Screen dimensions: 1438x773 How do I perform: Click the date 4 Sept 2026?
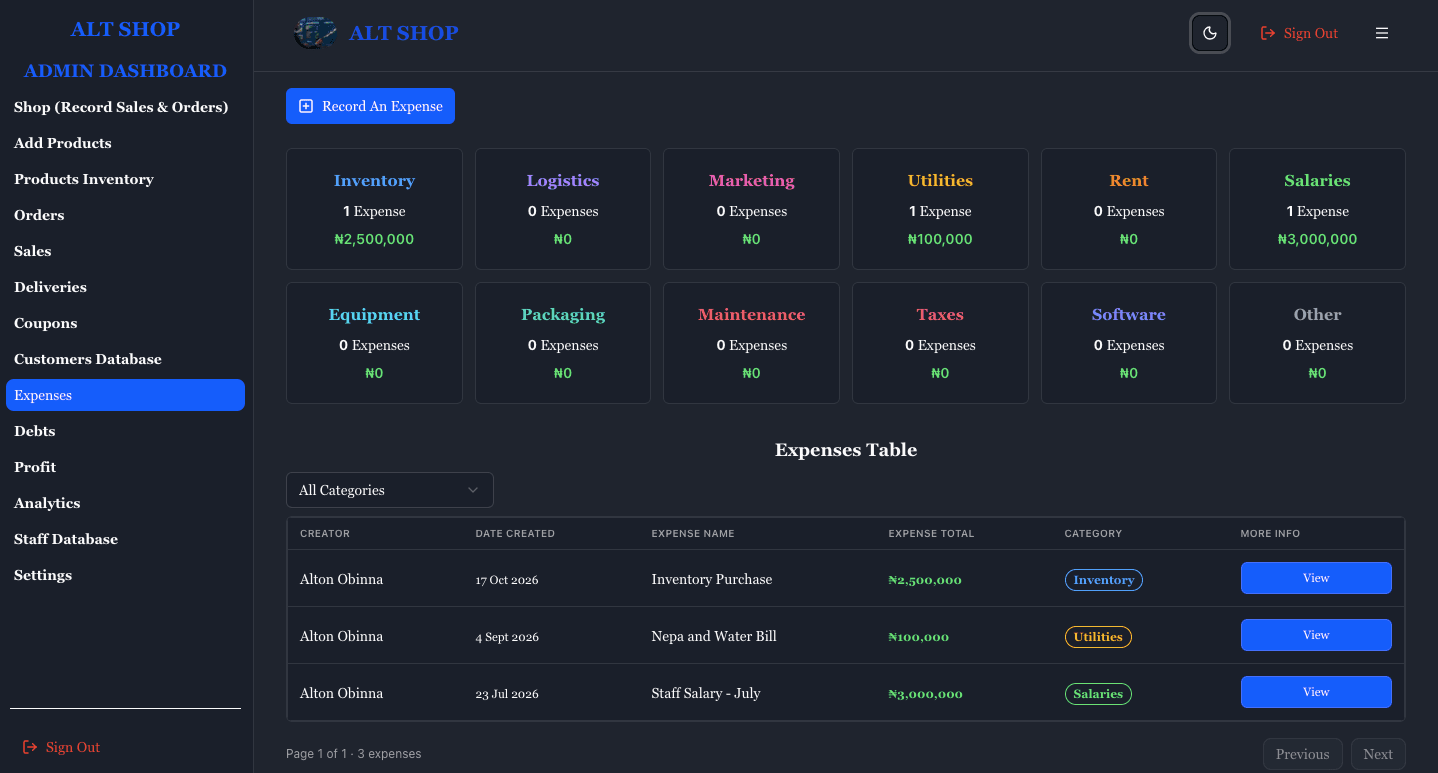tap(507, 637)
